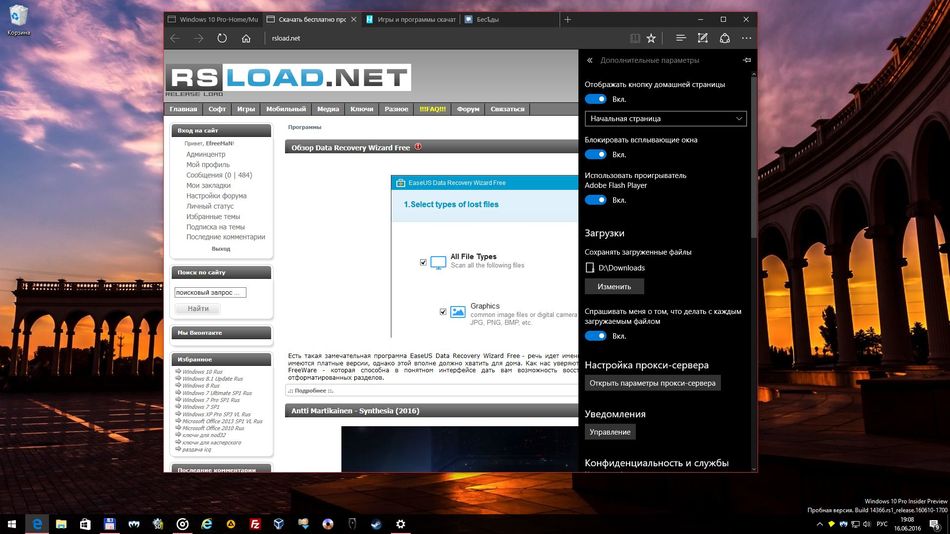The image size is (950, 534).
Task: Open Разное site menu item
Action: pyautogui.click(x=396, y=109)
